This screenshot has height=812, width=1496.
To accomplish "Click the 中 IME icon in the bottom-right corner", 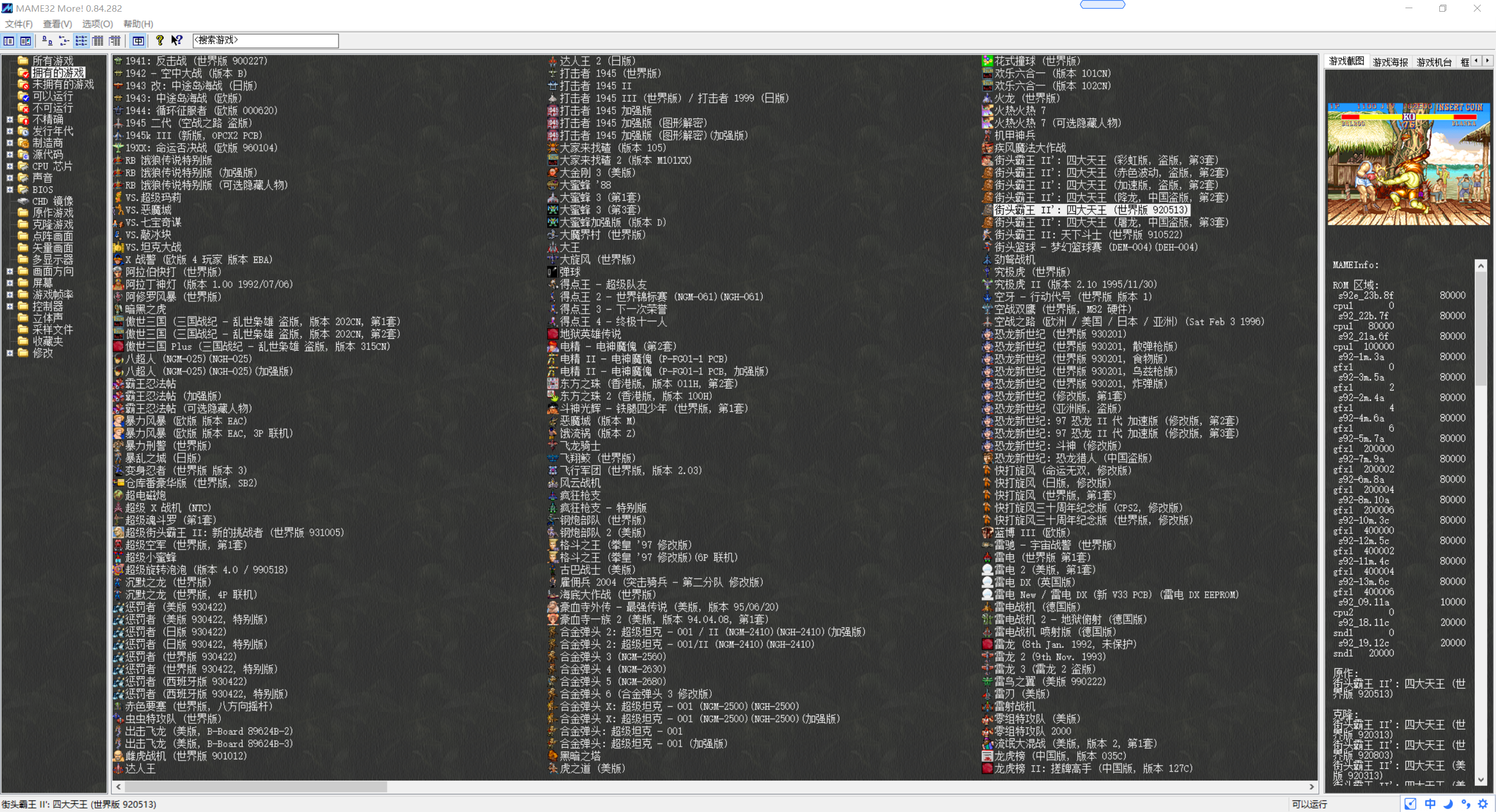I will [1430, 804].
